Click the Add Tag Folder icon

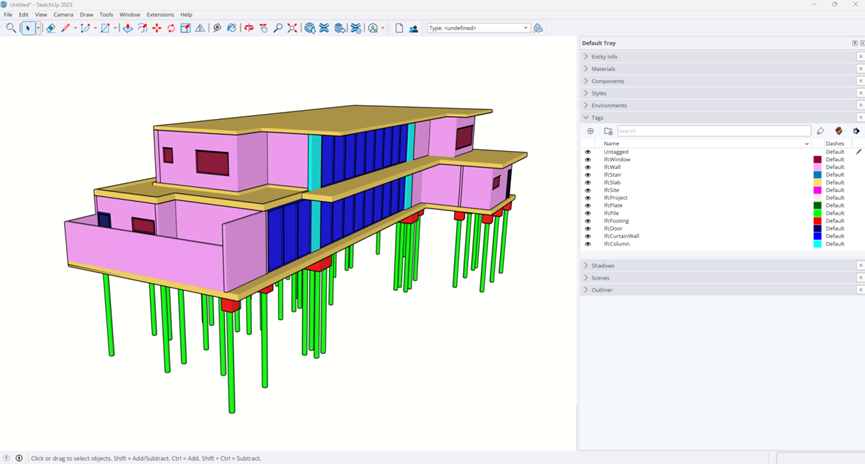coord(607,131)
